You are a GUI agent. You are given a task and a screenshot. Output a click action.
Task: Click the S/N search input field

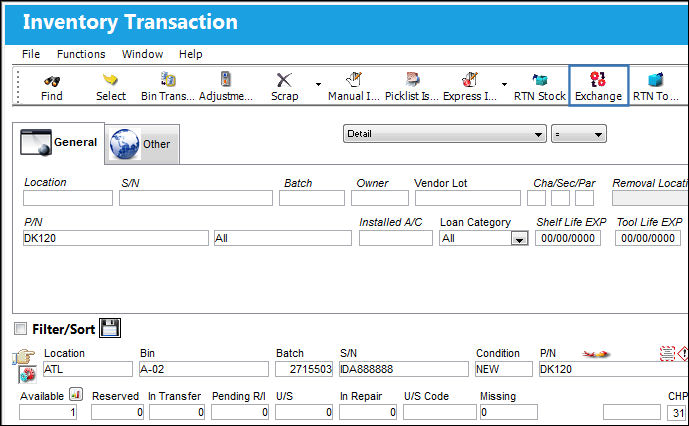tap(196, 198)
